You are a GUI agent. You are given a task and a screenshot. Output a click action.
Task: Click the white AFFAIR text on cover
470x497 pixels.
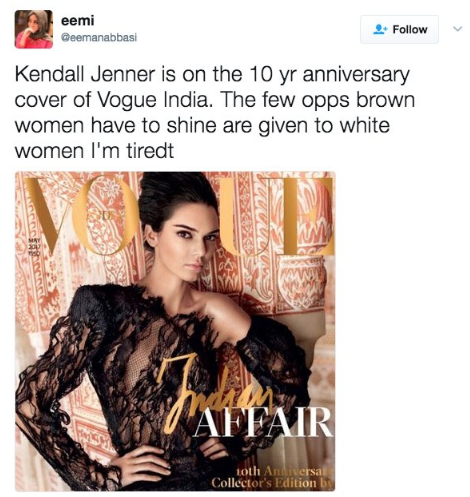[x=263, y=423]
